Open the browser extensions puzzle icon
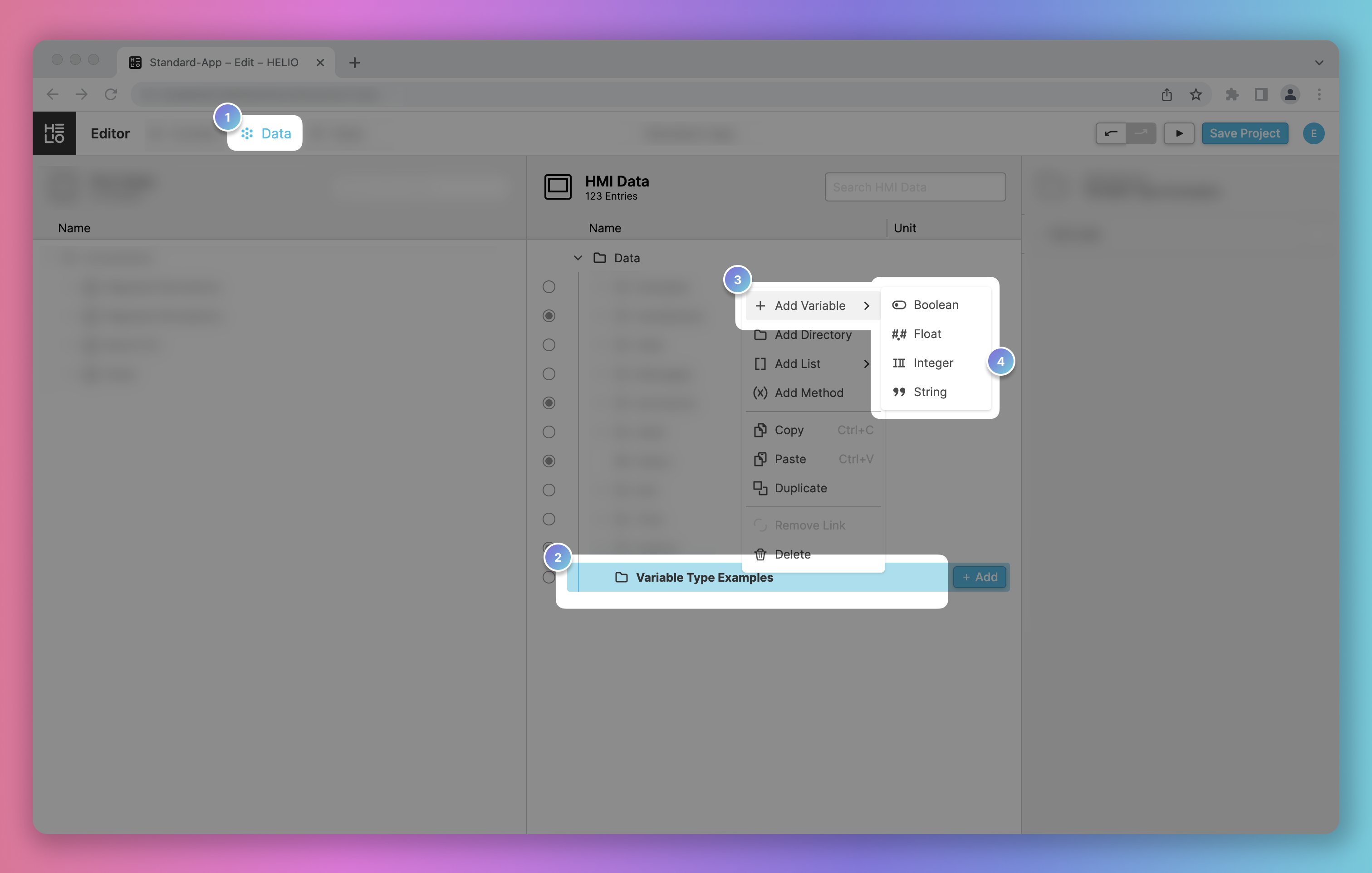The height and width of the screenshot is (873, 1372). tap(1232, 94)
